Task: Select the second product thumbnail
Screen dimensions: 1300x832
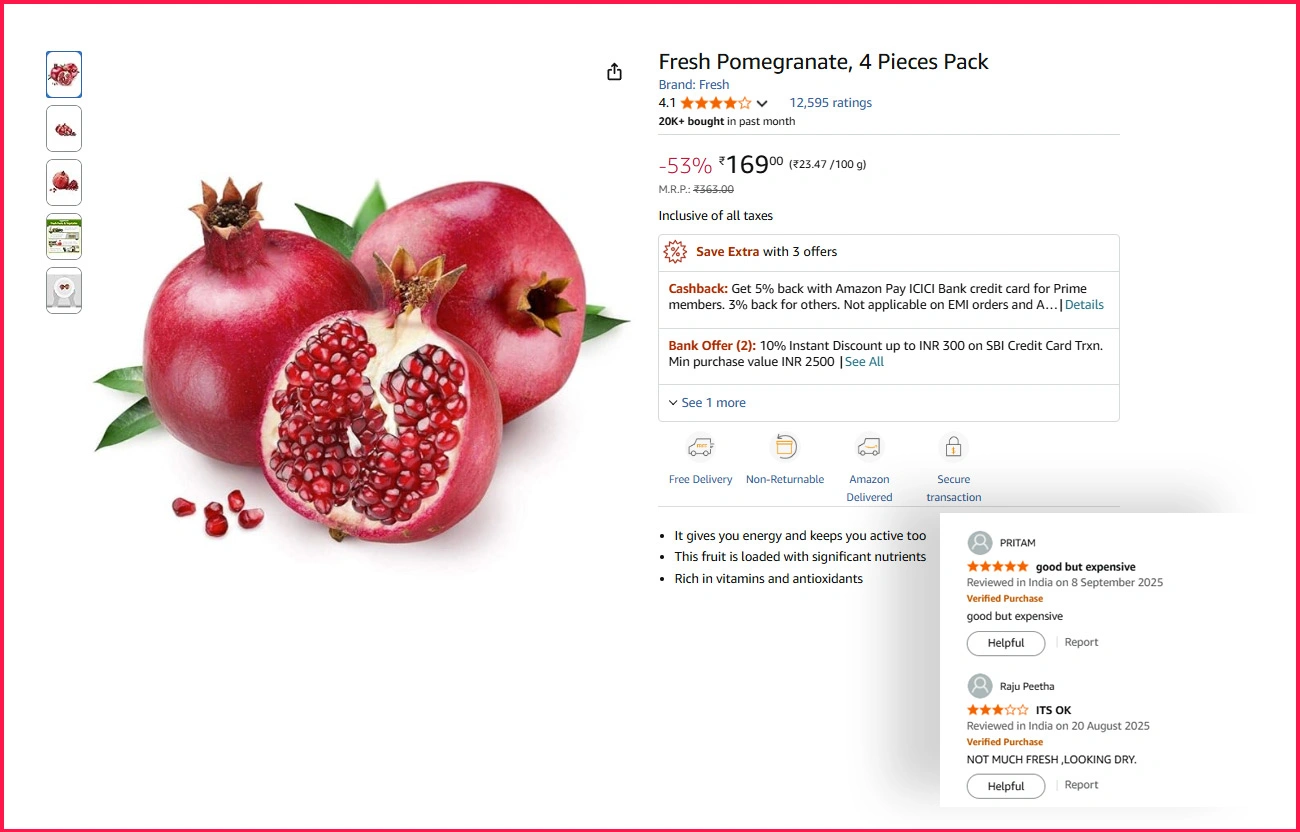Action: (x=64, y=129)
